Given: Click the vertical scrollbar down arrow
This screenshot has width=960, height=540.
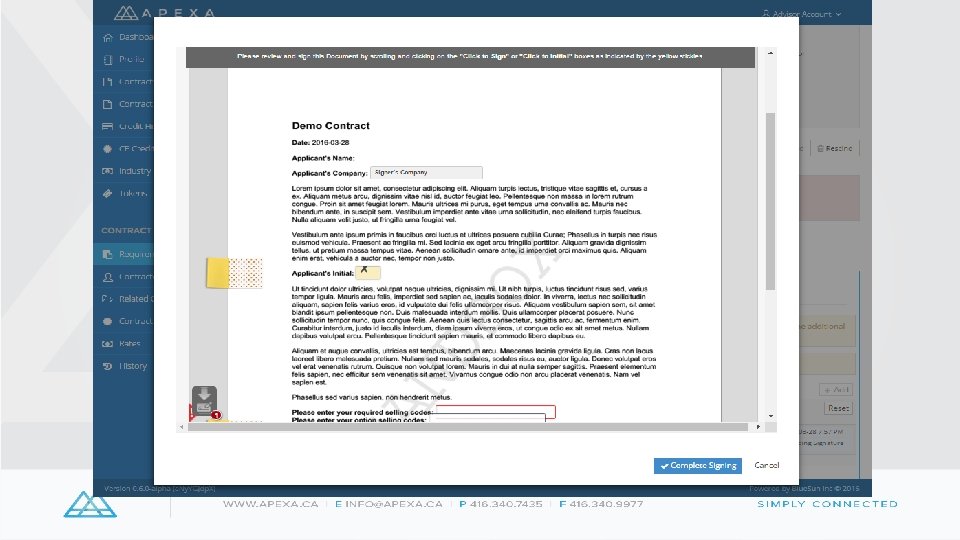Looking at the screenshot, I should (x=770, y=416).
